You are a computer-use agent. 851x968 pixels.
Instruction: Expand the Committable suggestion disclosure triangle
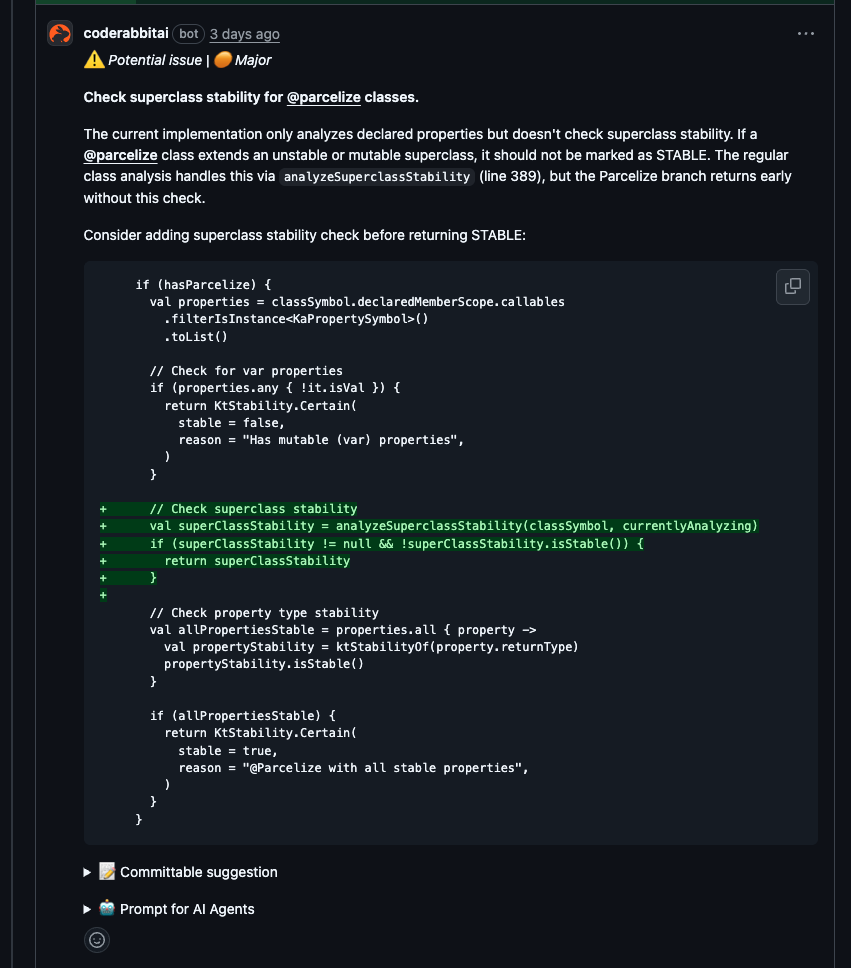coord(89,873)
